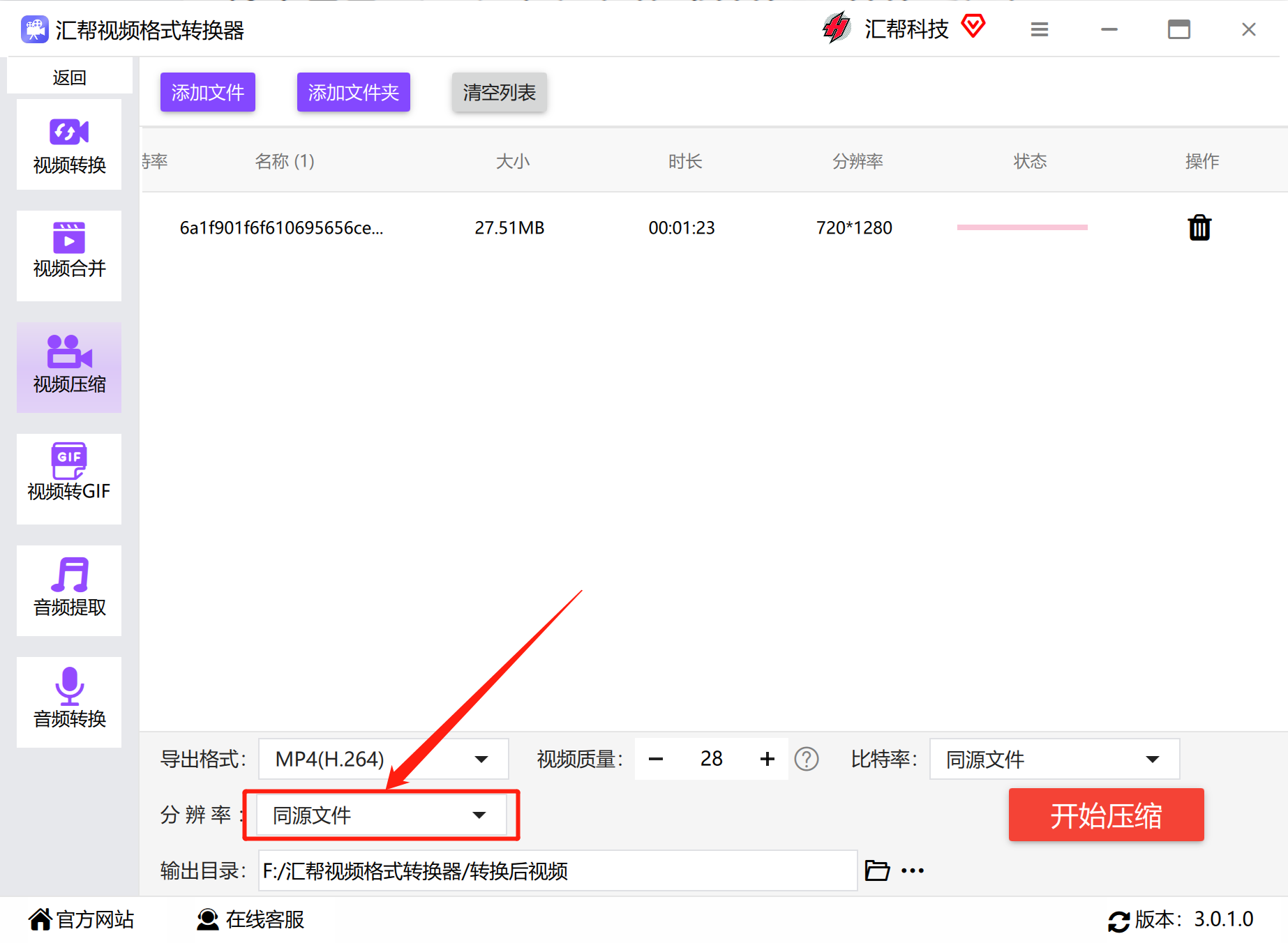
Task: Click file size 27.51MB
Action: 509,227
